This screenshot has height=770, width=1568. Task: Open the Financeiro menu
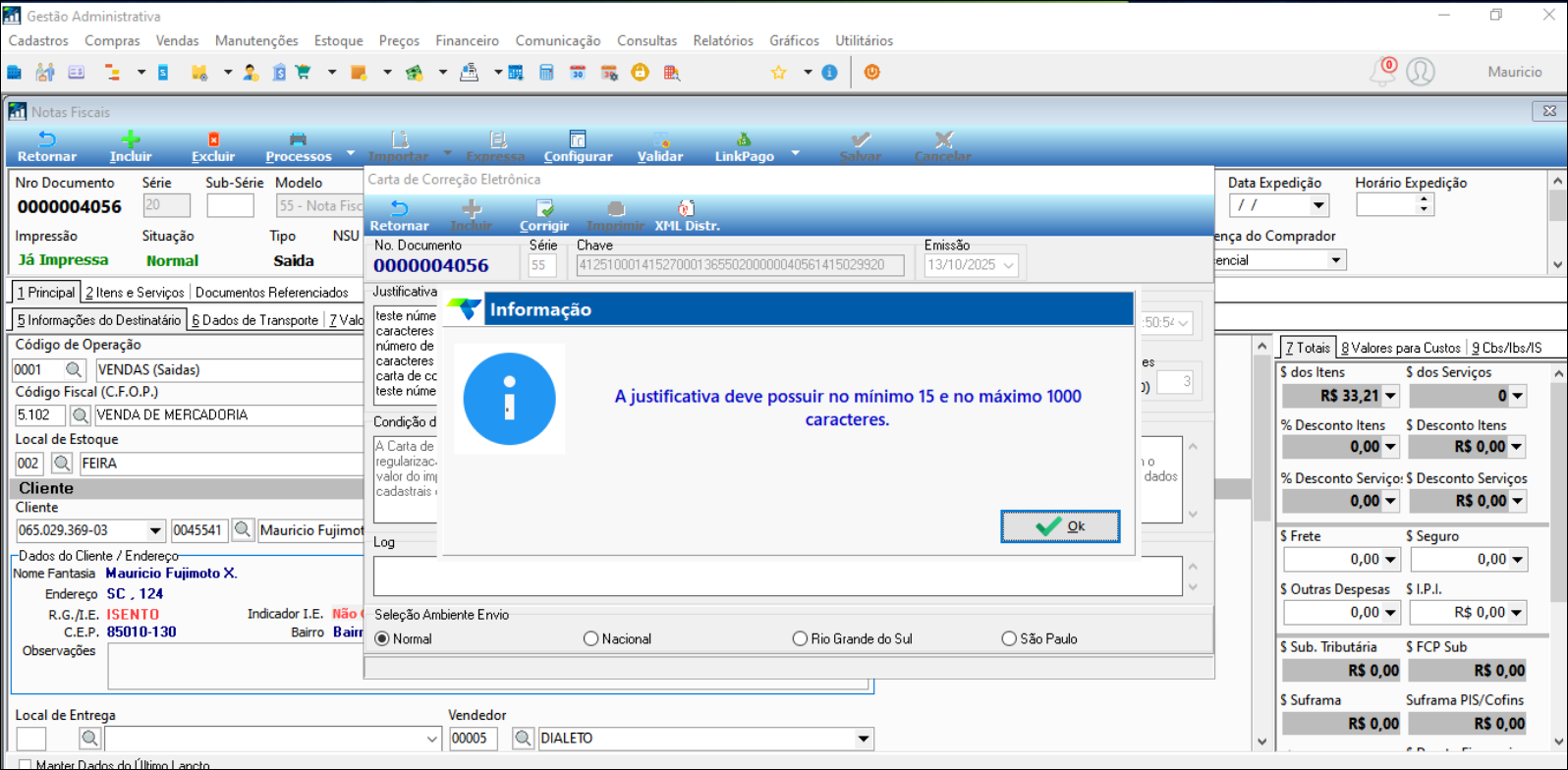467,40
